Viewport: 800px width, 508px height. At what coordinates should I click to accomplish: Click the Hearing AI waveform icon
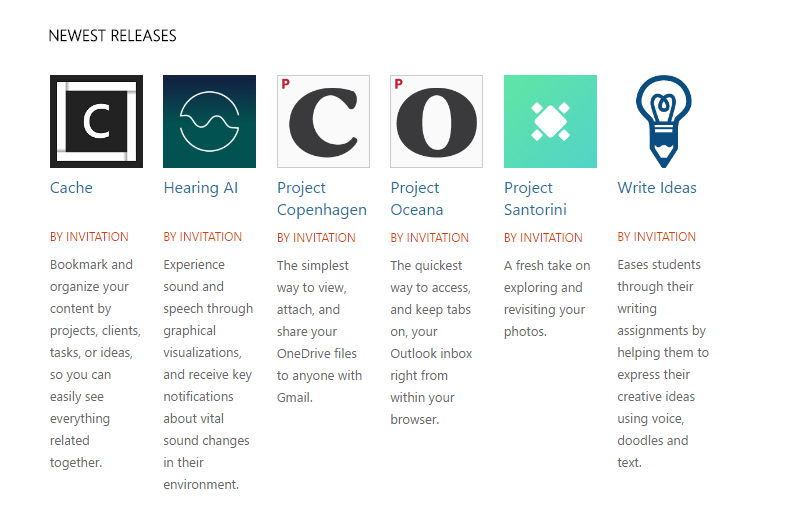coord(209,121)
